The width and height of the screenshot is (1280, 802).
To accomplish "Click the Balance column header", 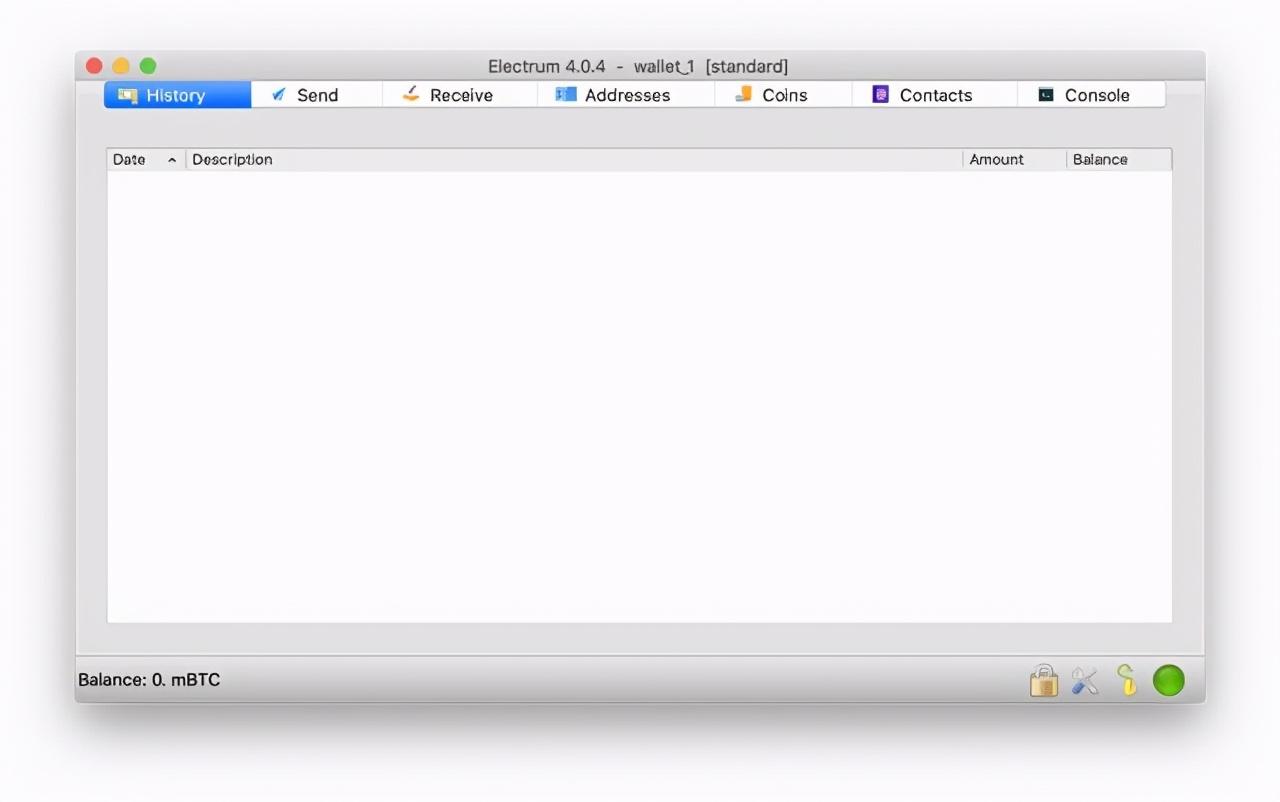I will (x=1119, y=159).
